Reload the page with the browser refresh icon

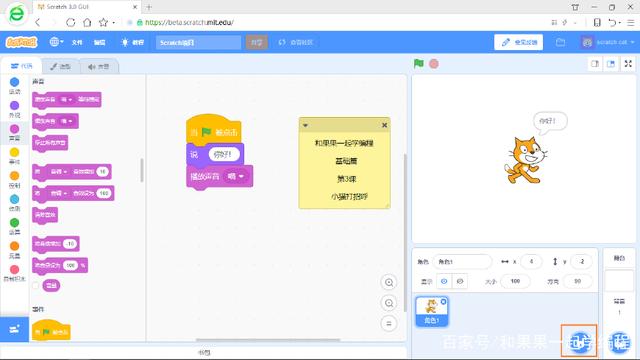71,22
